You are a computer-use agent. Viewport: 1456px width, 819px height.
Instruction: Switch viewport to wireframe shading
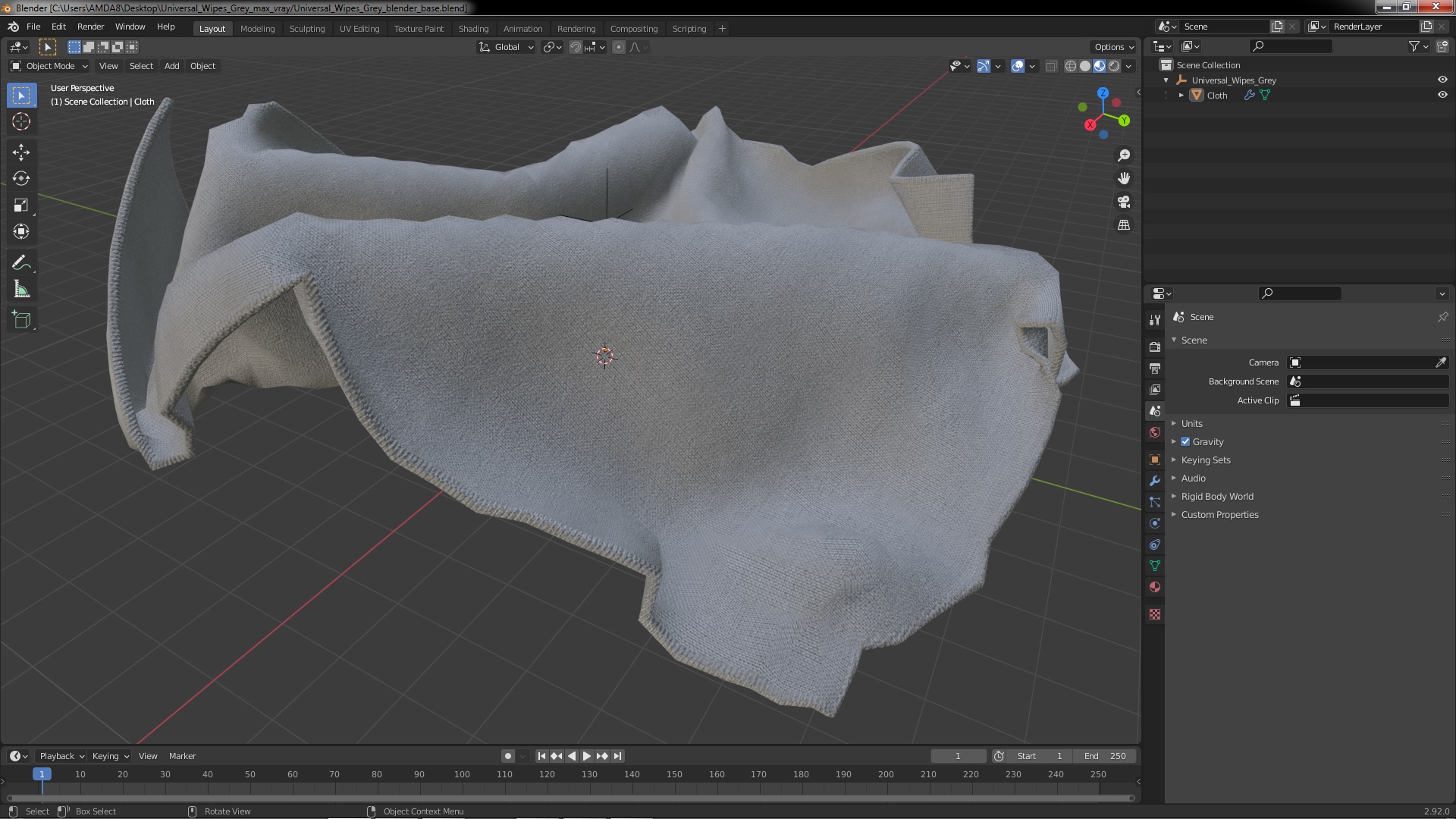[1070, 66]
